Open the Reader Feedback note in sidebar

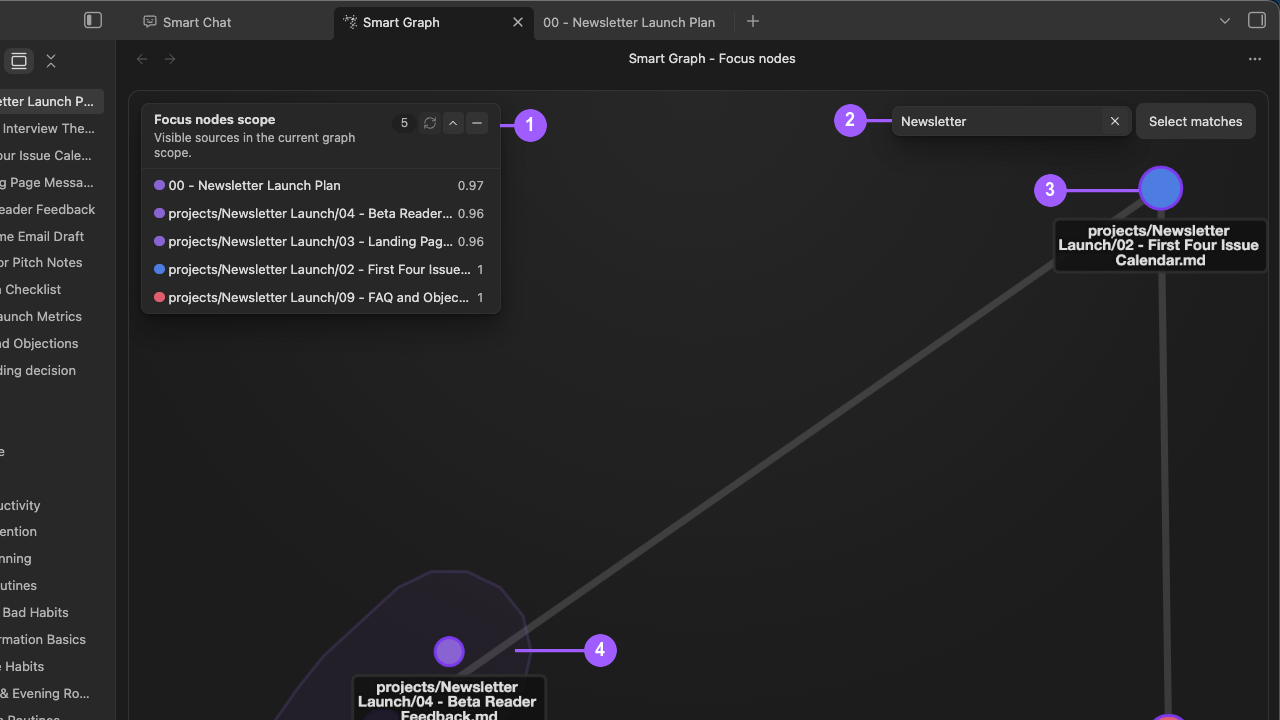coord(50,209)
